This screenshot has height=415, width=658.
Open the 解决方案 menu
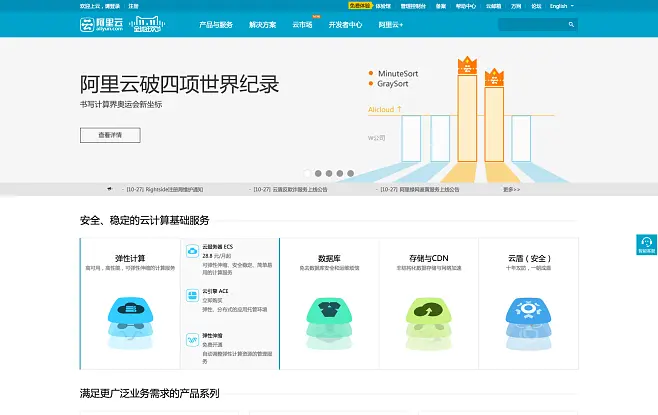point(262,25)
